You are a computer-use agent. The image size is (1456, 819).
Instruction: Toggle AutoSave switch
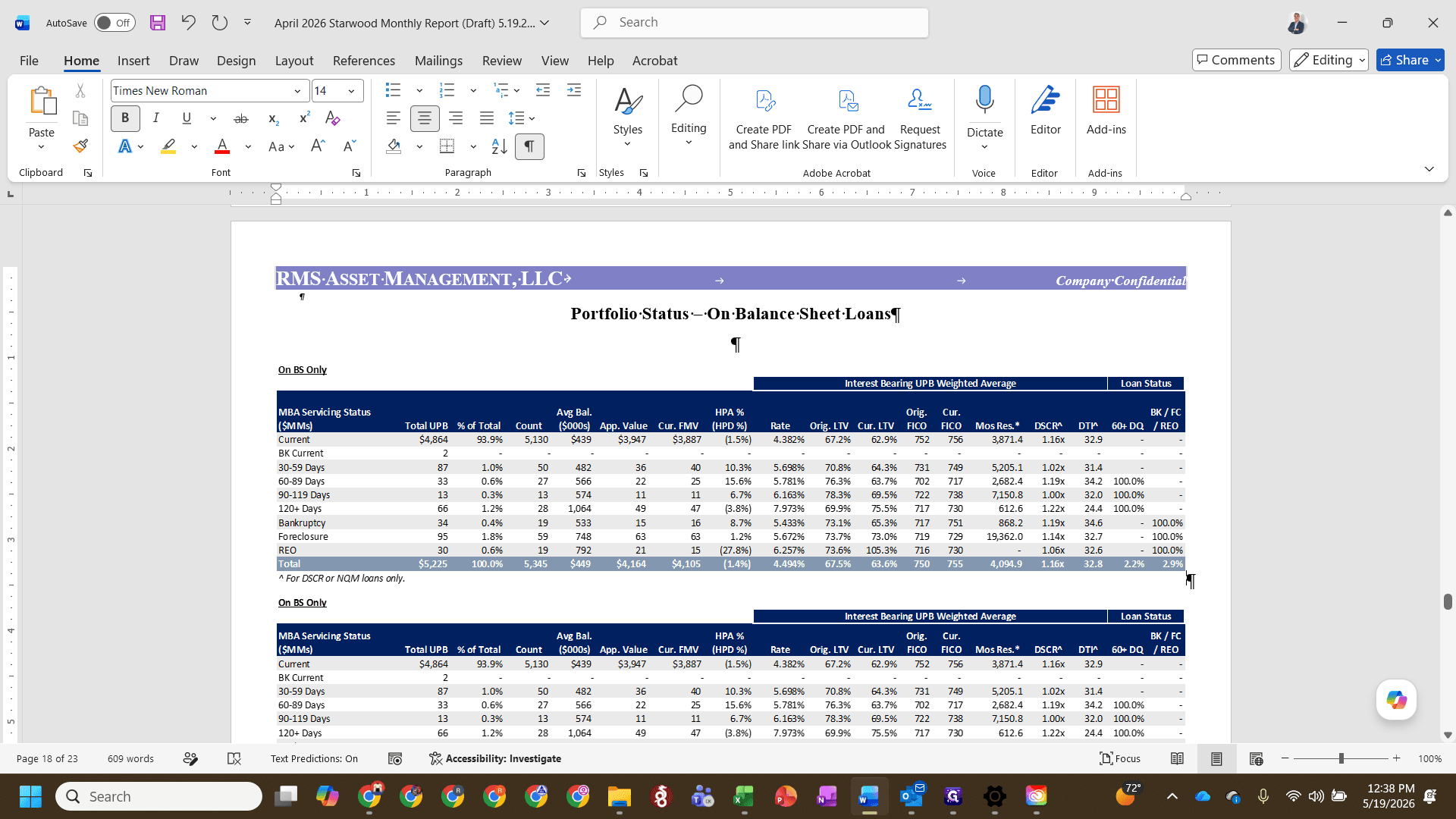tap(115, 23)
